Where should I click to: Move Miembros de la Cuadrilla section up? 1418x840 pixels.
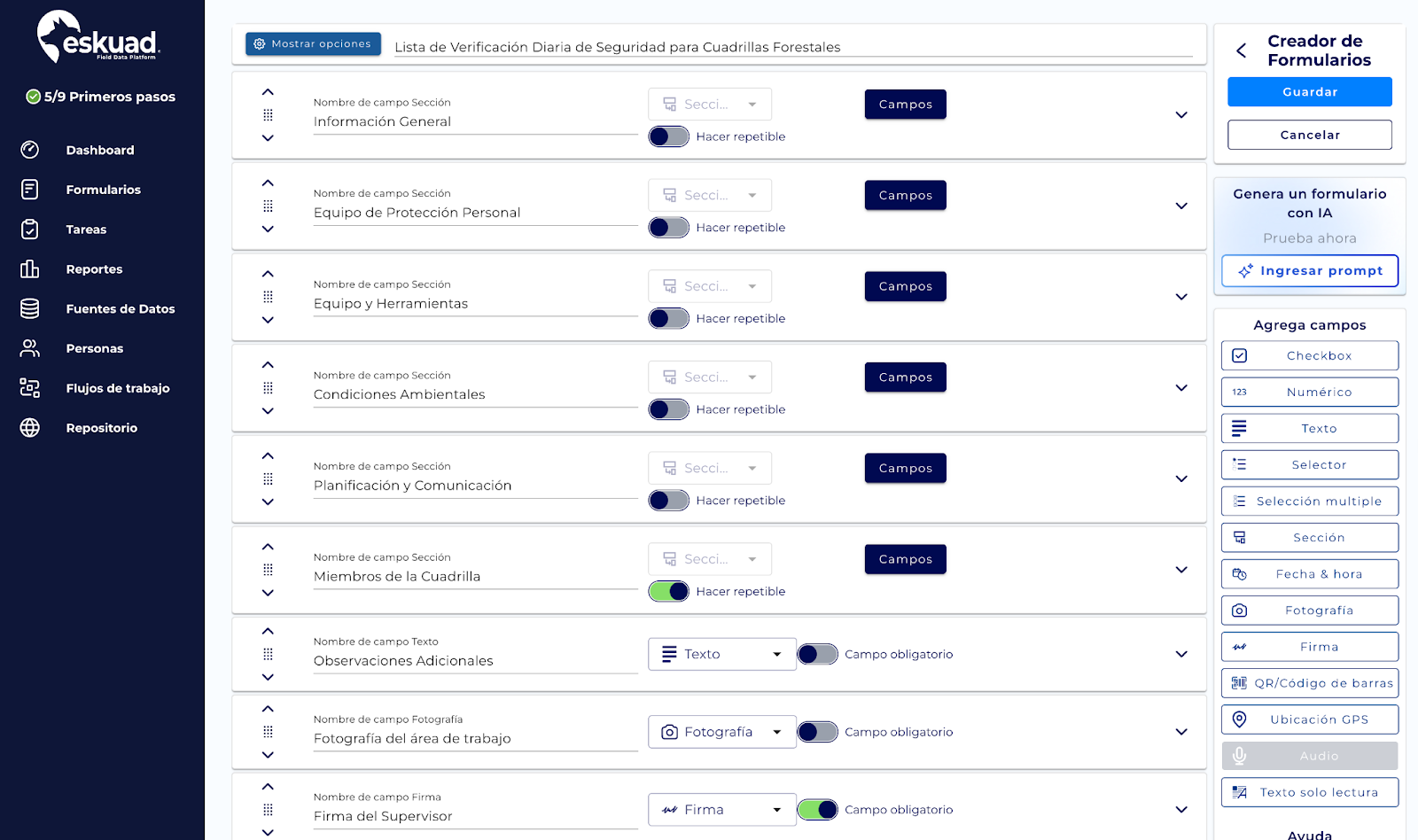[268, 547]
